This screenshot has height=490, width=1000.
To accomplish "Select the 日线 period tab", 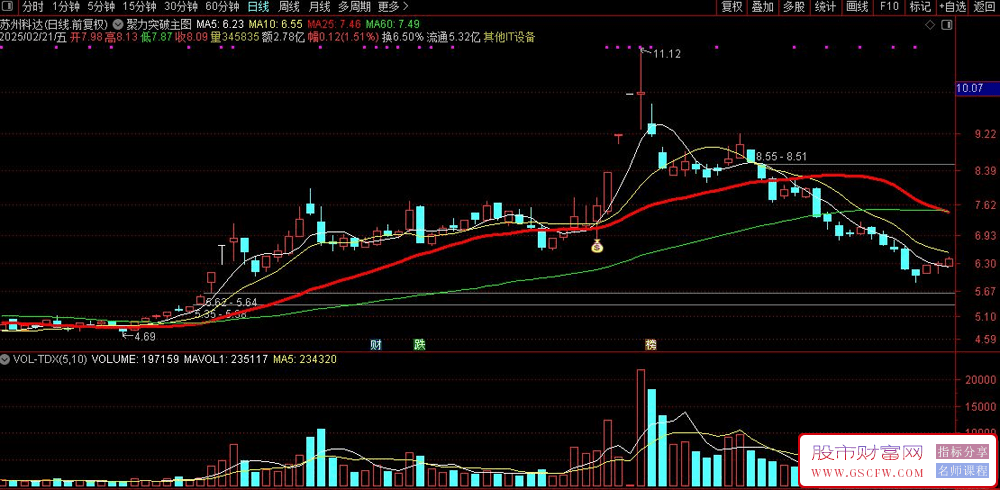I will [x=258, y=7].
